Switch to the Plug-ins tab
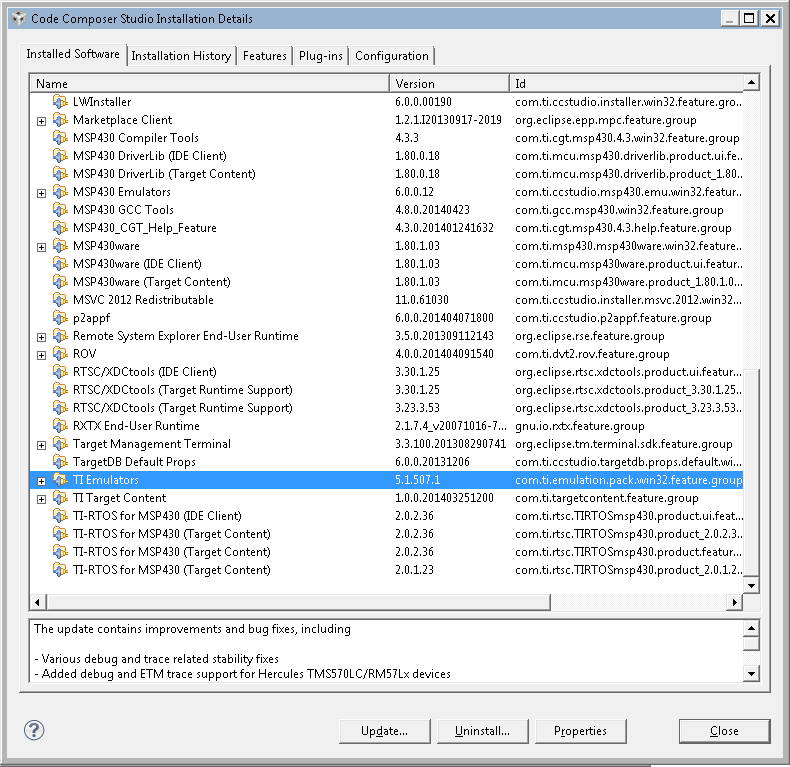 [x=320, y=56]
